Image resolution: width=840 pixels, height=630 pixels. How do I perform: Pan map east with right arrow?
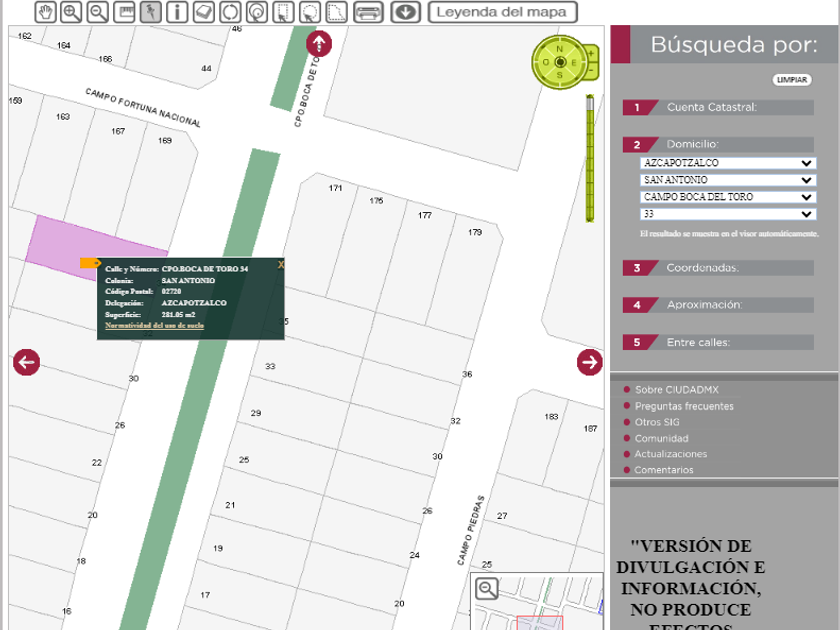pos(589,362)
